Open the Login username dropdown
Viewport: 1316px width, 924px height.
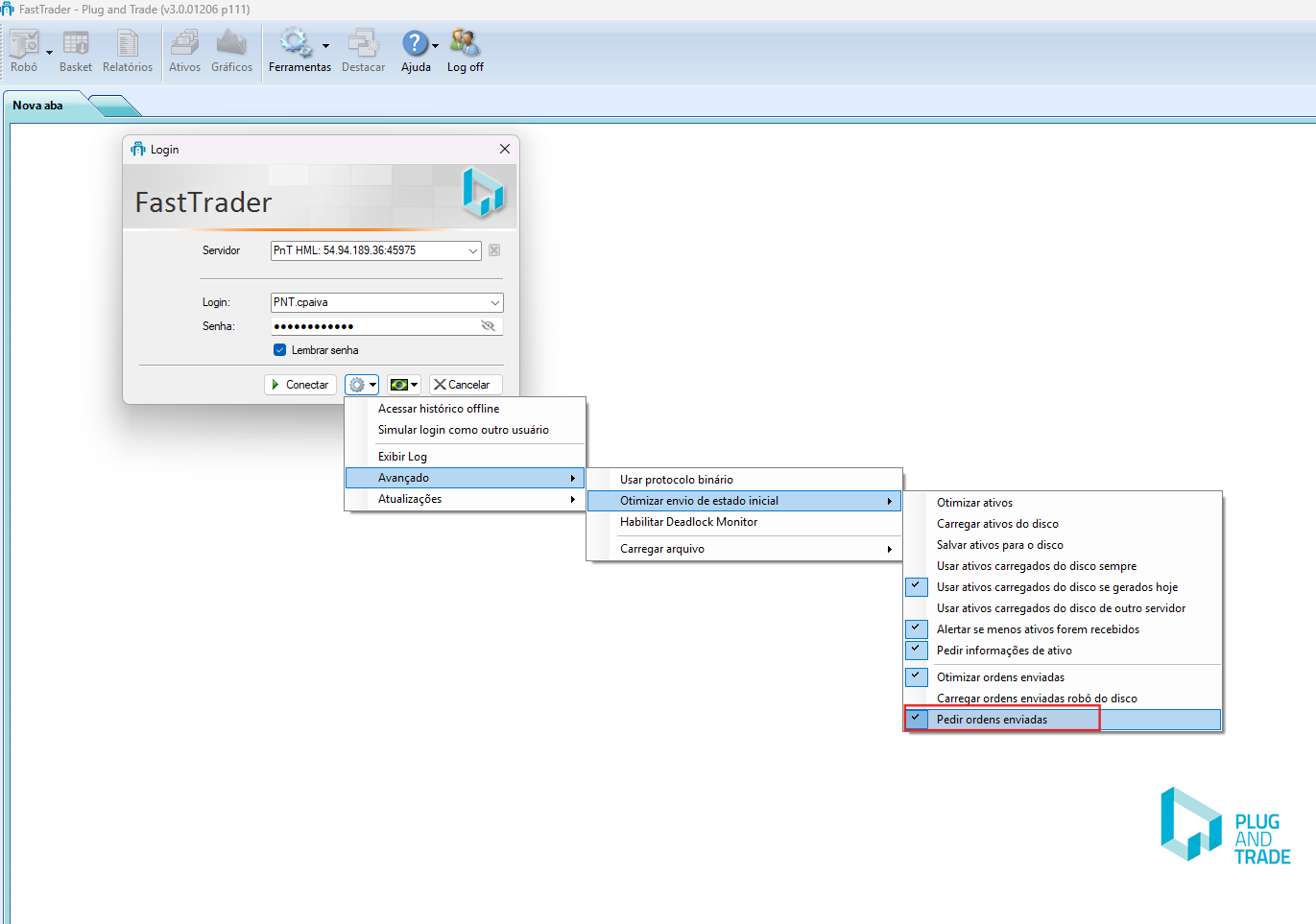494,302
